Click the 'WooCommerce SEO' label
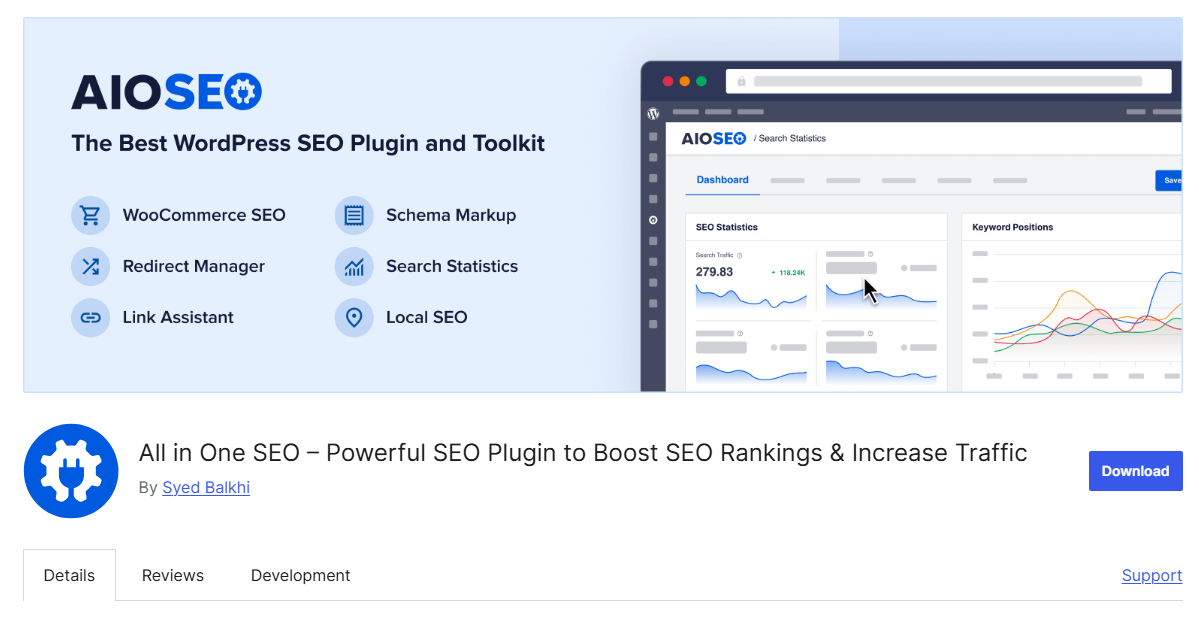 tap(204, 216)
